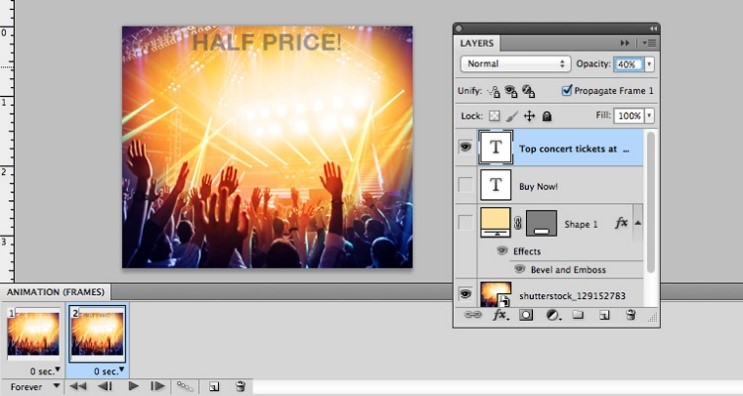Click the Tween animation frames icon
The width and height of the screenshot is (743, 396).
click(185, 387)
